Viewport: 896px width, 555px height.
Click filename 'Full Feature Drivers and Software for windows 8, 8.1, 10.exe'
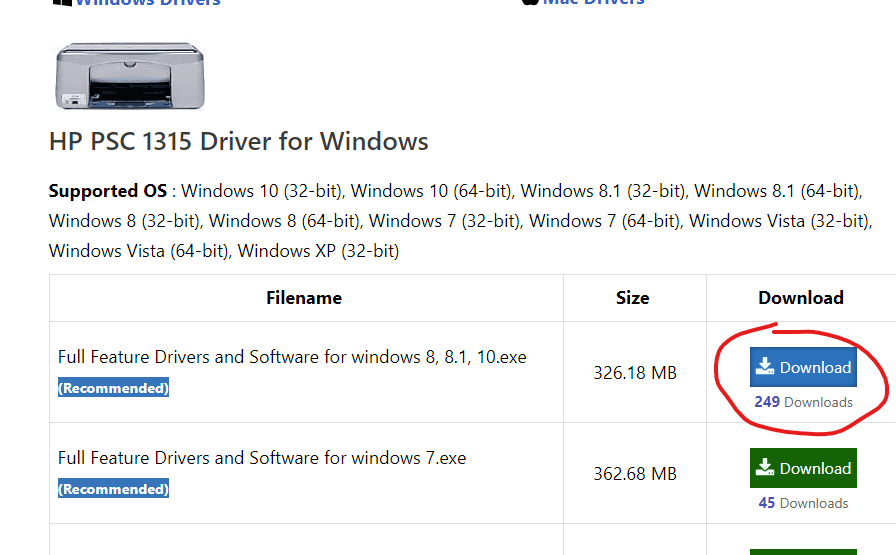(x=292, y=357)
